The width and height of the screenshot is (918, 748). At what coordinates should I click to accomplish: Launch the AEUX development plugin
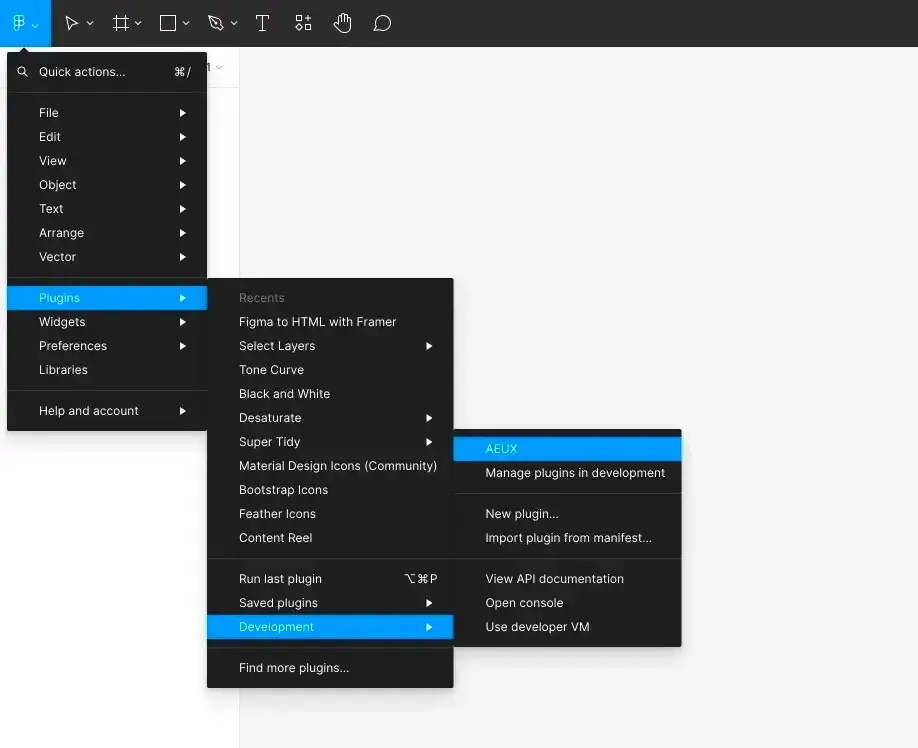point(567,449)
